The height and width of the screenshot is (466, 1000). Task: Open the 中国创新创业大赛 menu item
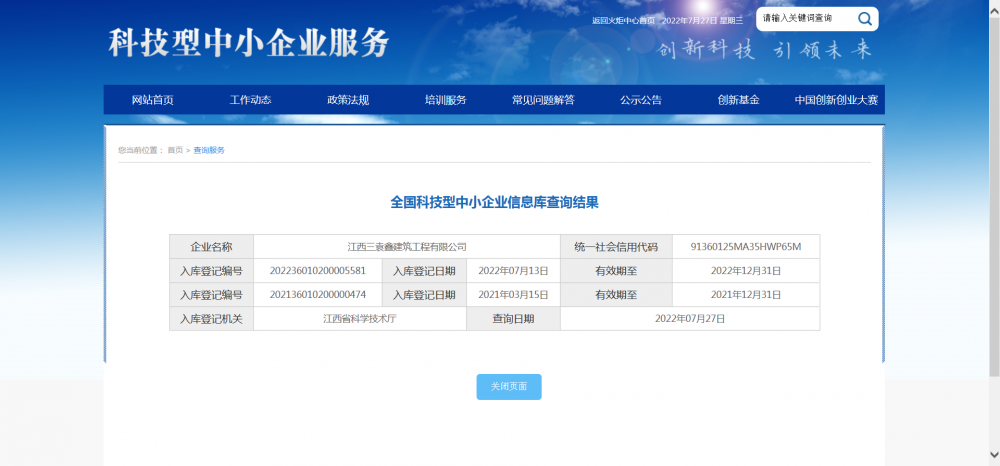[x=836, y=100]
